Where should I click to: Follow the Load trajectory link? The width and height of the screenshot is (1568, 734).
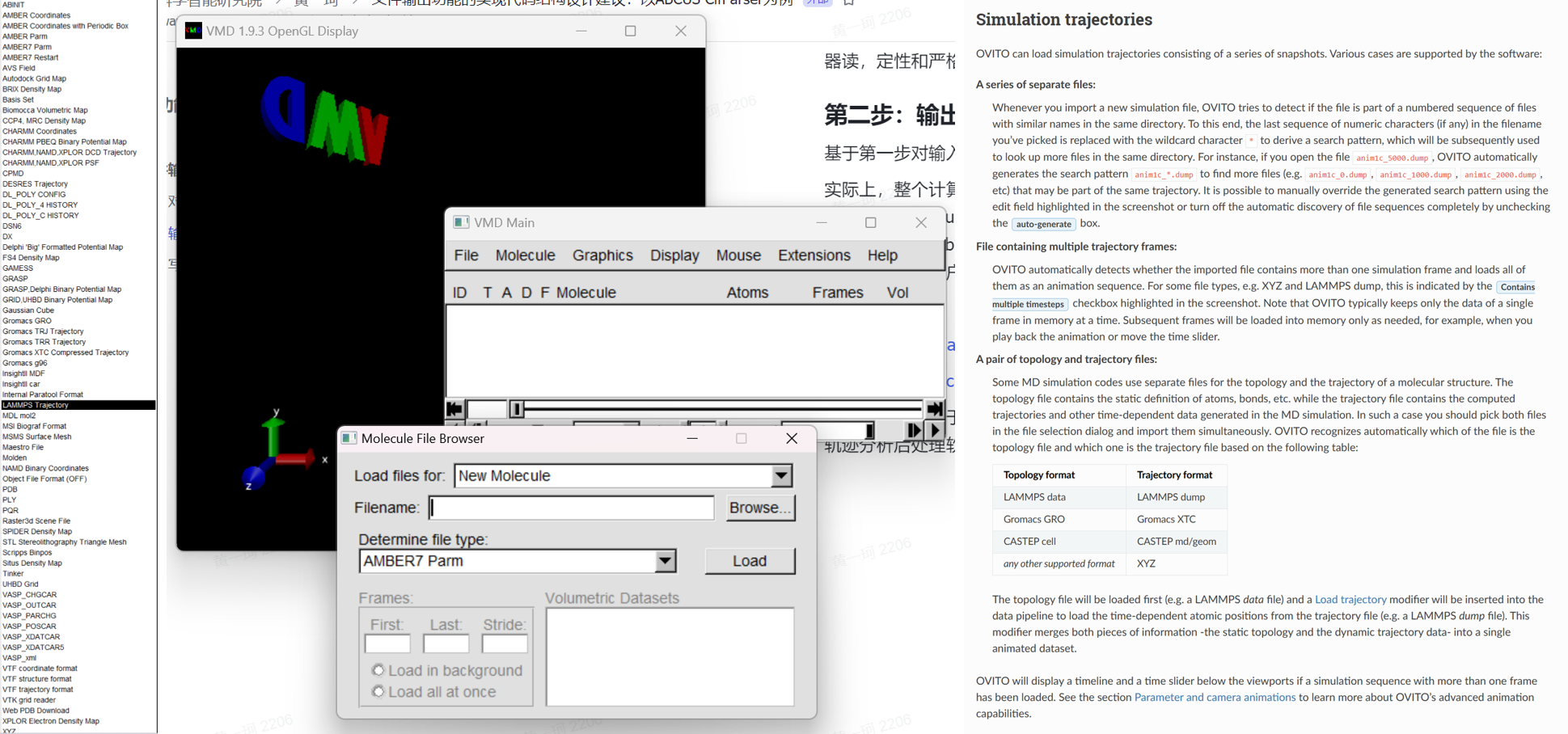coord(1350,599)
